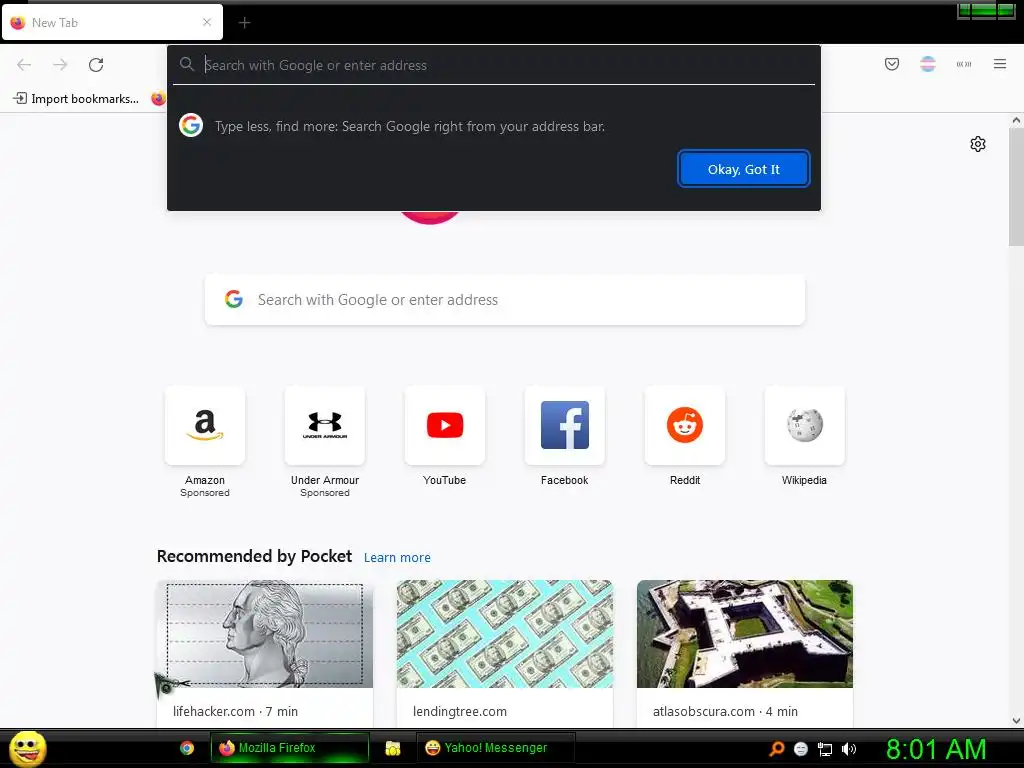Focus the page search with Google box
Screen dimensions: 1024x768
pyautogui.click(x=504, y=300)
